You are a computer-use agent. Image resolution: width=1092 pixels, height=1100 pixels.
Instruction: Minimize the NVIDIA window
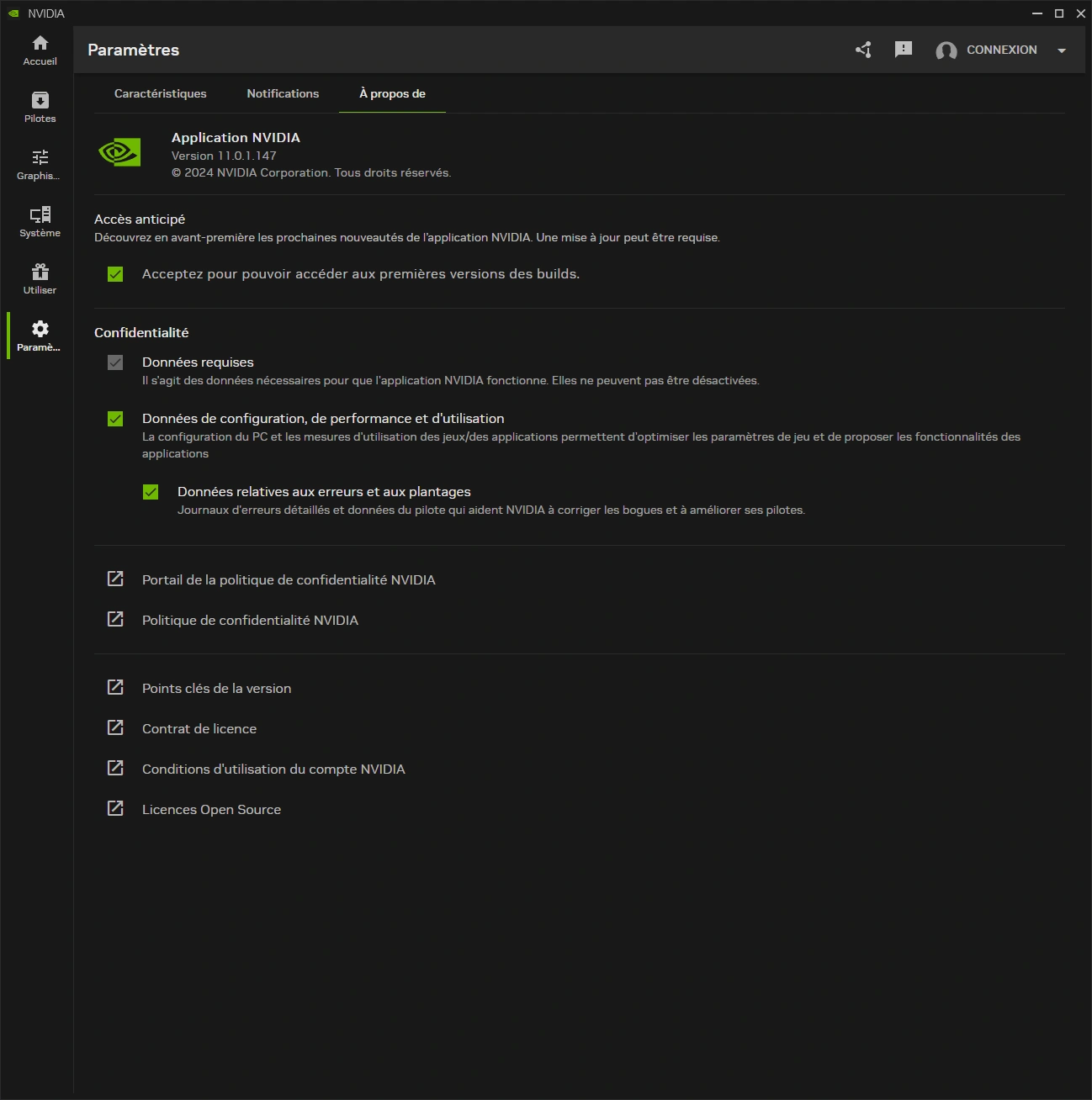point(1037,13)
